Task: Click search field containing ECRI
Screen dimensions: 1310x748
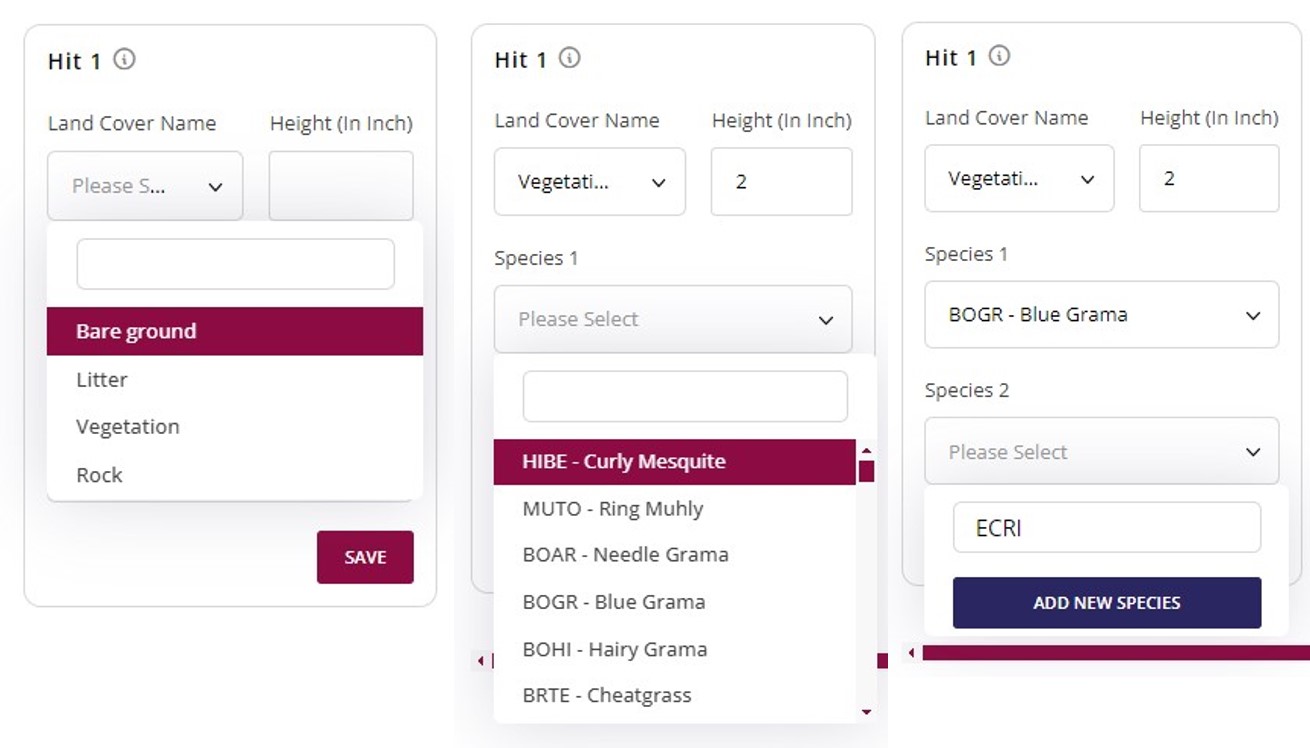Action: coord(1106,528)
